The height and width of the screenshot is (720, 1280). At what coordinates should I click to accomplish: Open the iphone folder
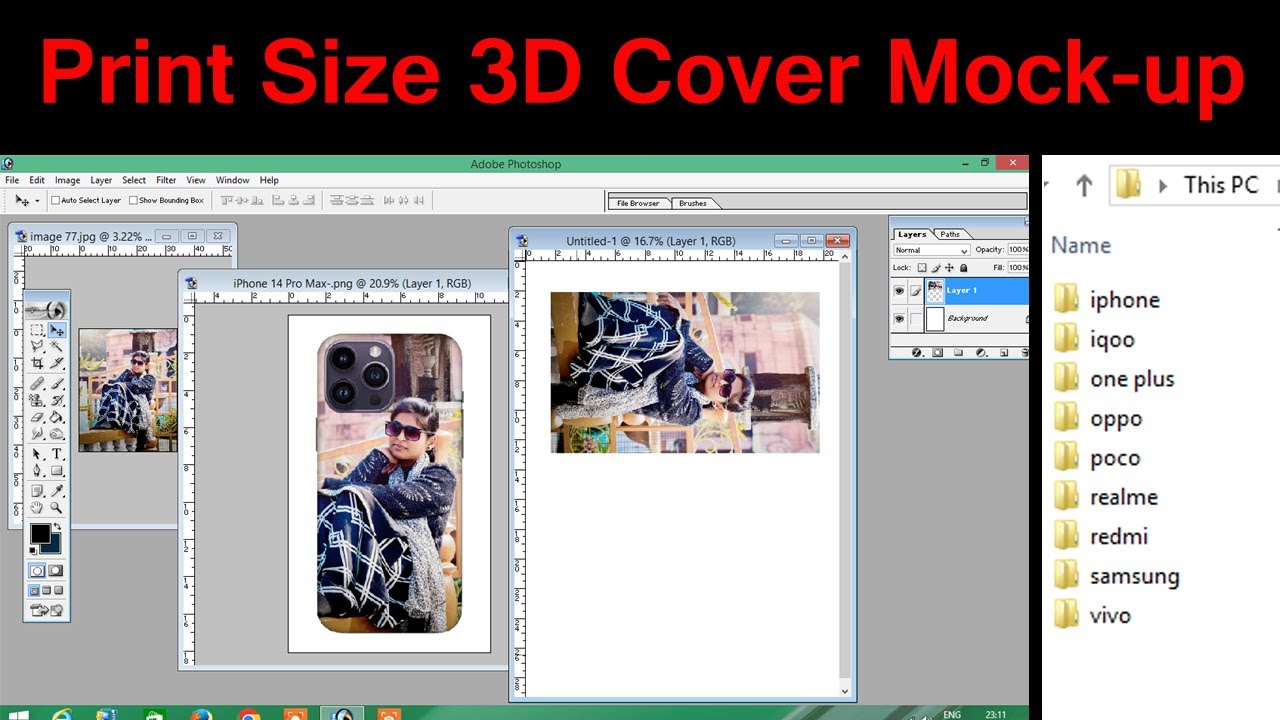pos(1107,299)
